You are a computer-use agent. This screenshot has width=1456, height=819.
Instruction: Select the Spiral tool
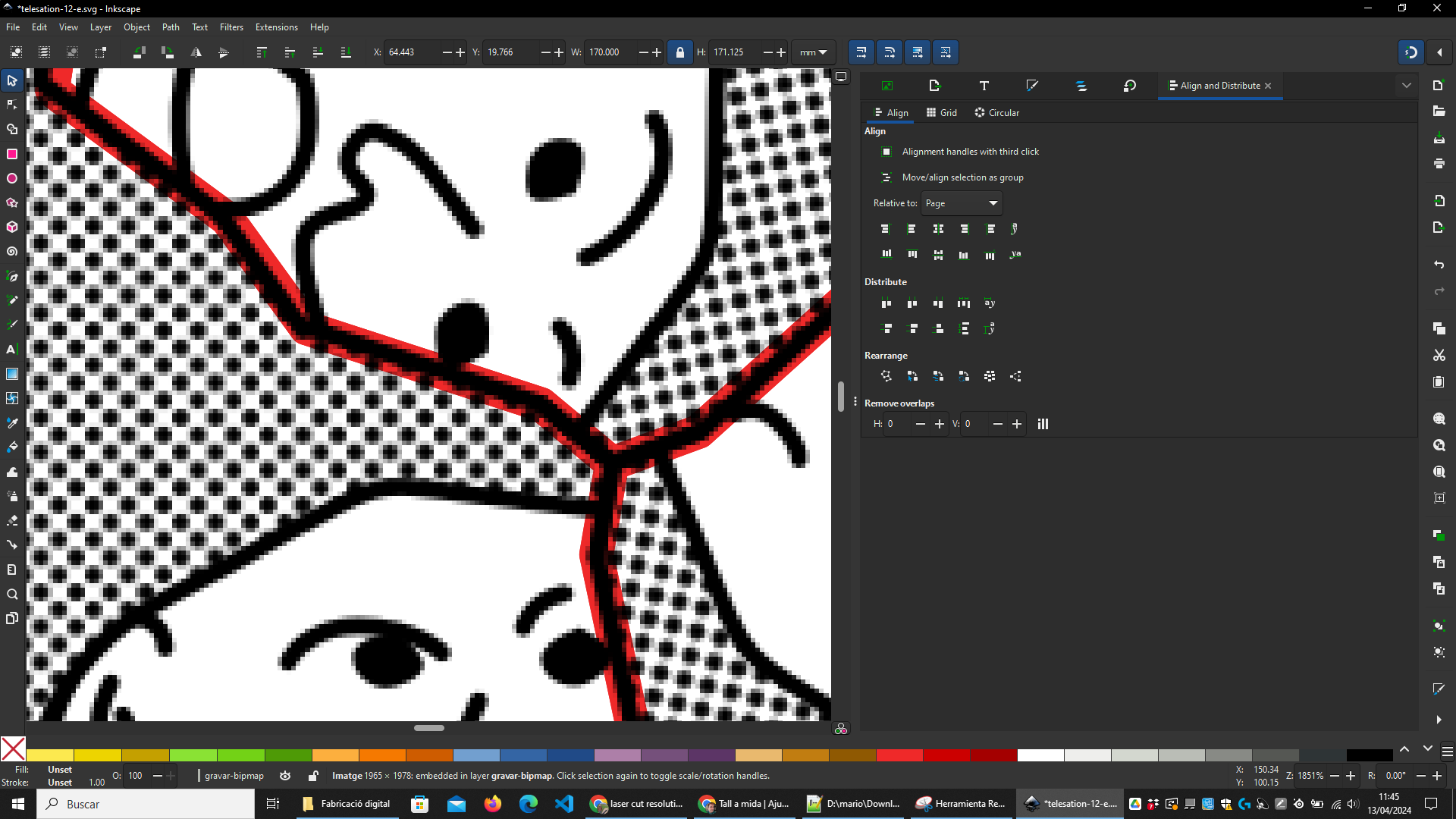point(12,251)
